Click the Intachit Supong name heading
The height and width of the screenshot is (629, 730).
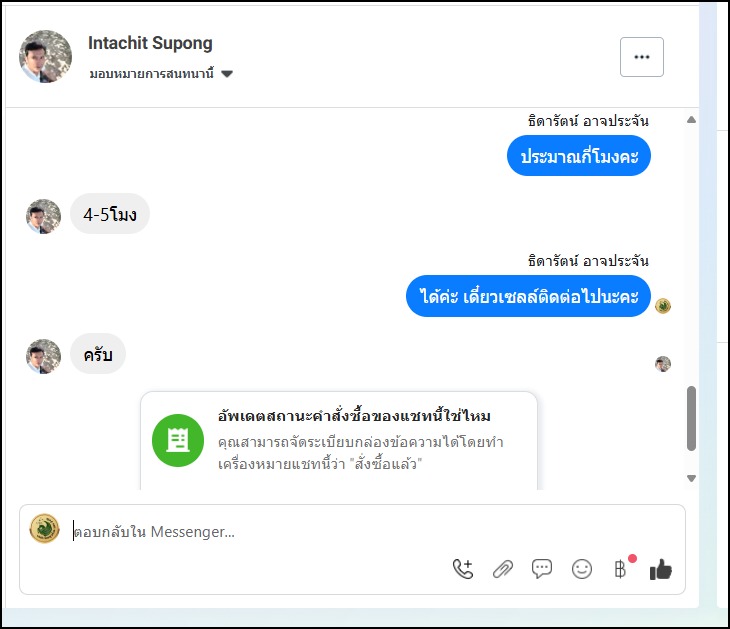click(x=150, y=43)
